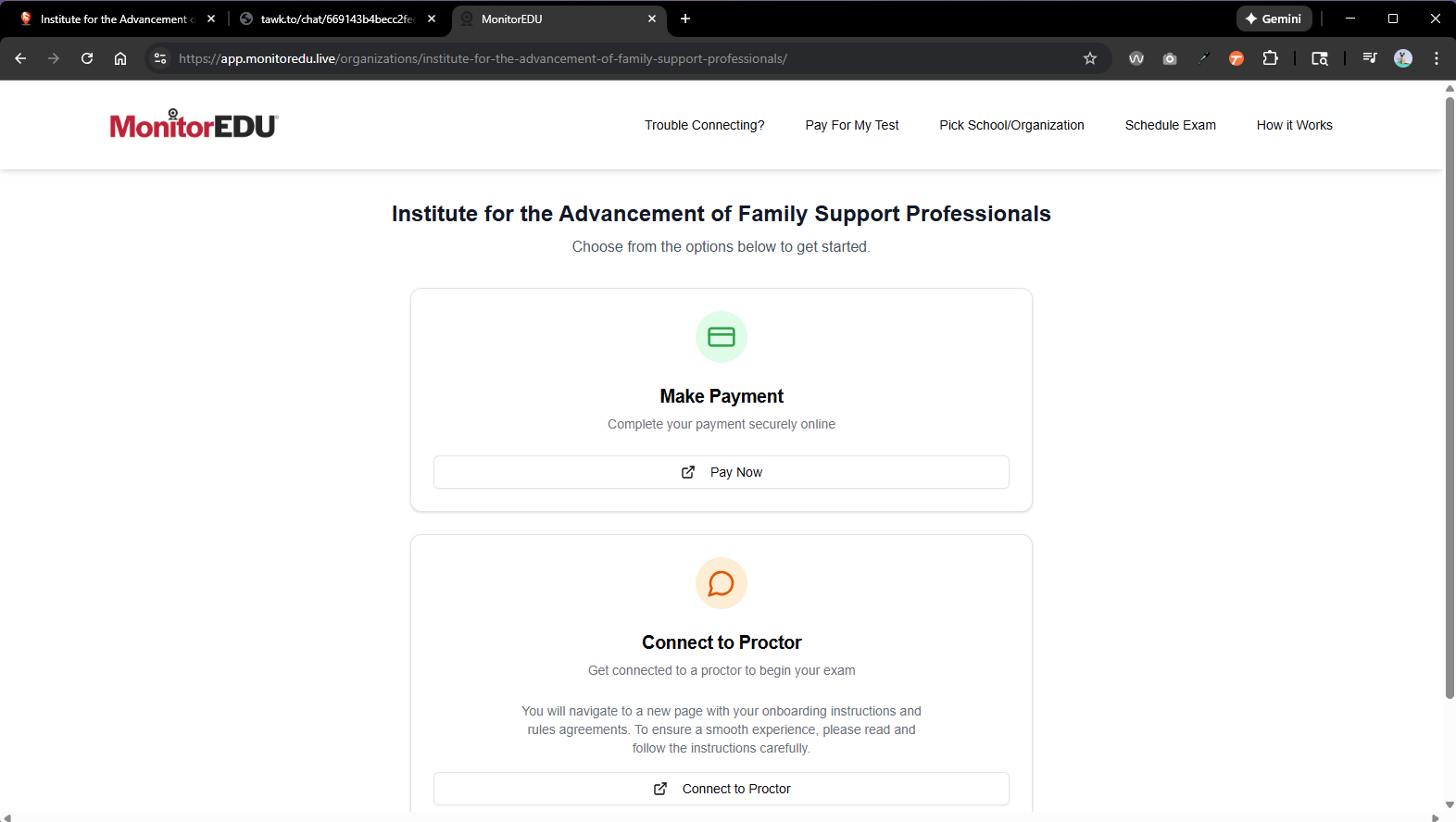Viewport: 1456px width, 822px height.
Task: Open the Gemini button
Action: tap(1274, 19)
